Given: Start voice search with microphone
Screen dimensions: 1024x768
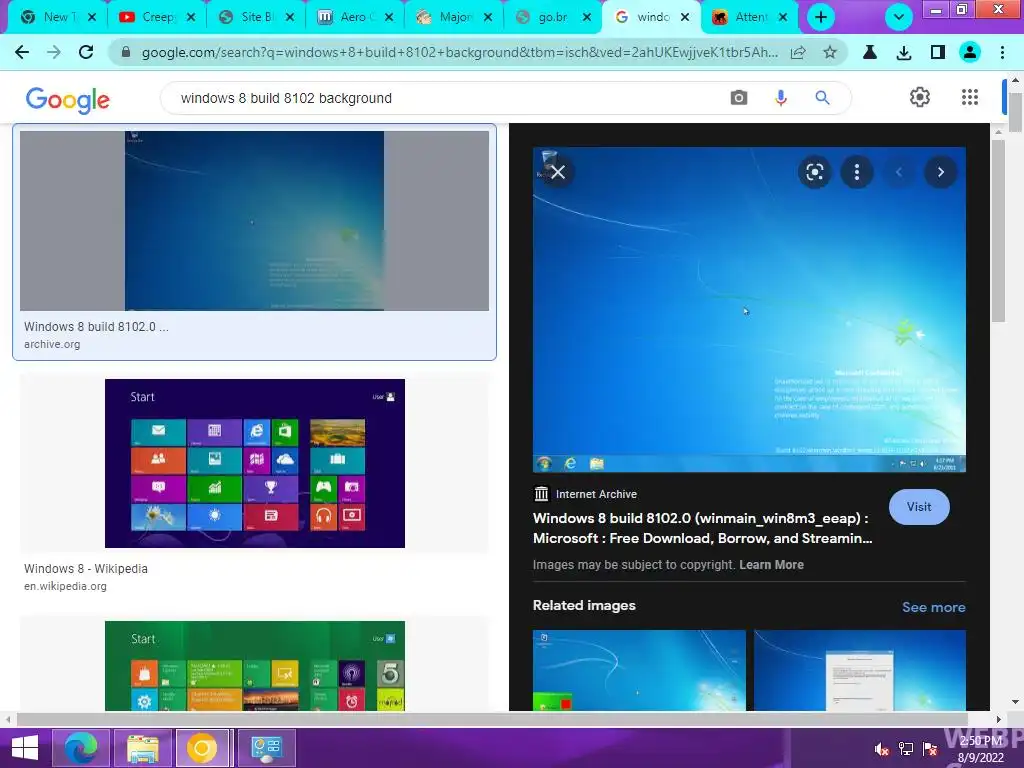Looking at the screenshot, I should 780,98.
